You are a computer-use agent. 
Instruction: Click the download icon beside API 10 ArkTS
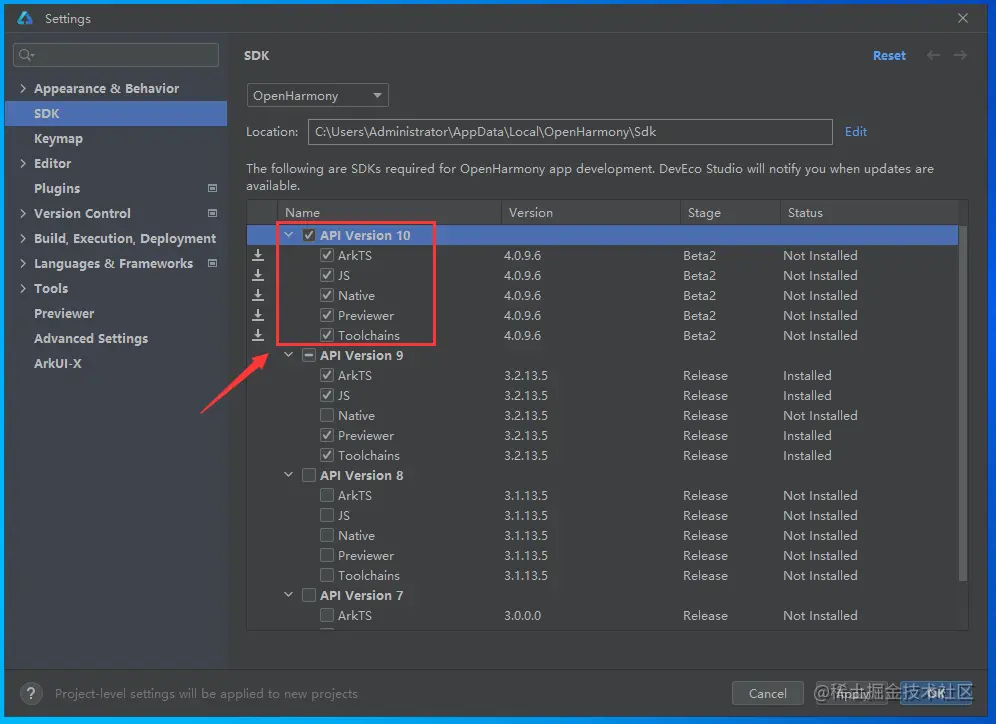pyautogui.click(x=258, y=255)
